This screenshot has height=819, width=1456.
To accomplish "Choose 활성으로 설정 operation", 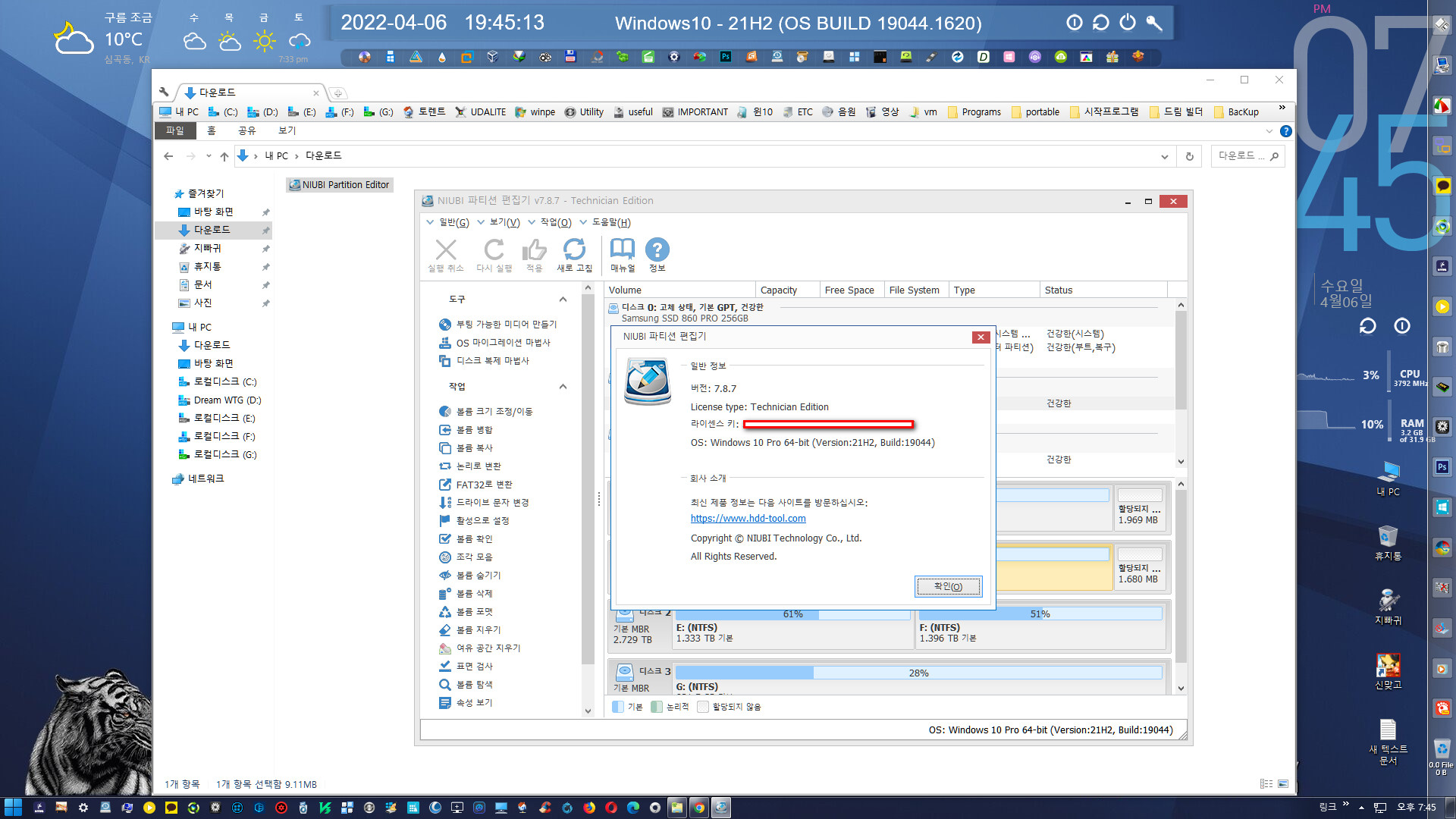I will 474,521.
